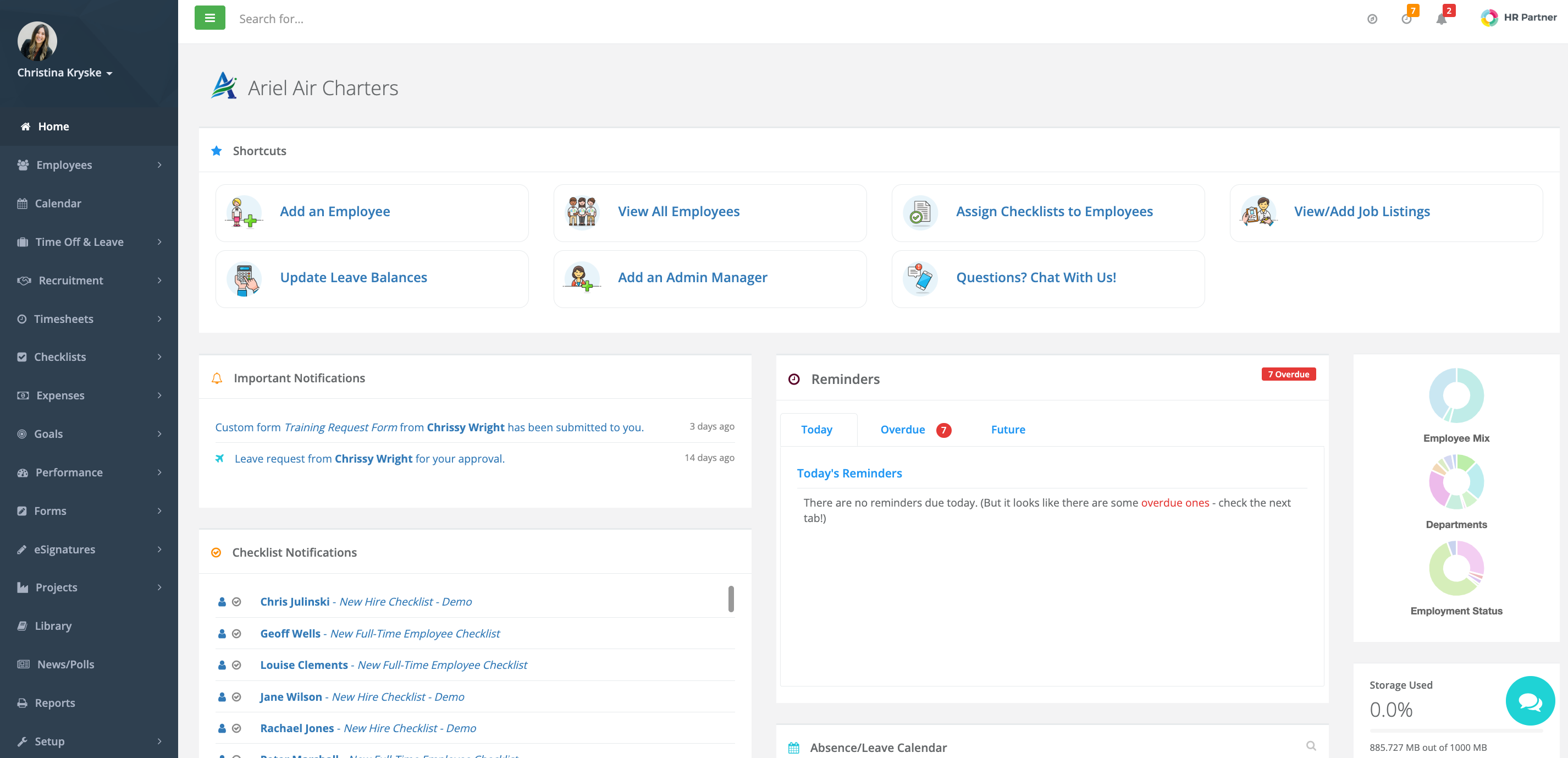Screen dimensions: 1568x758
Task: Click the green hamburger menu button
Action: pos(209,18)
